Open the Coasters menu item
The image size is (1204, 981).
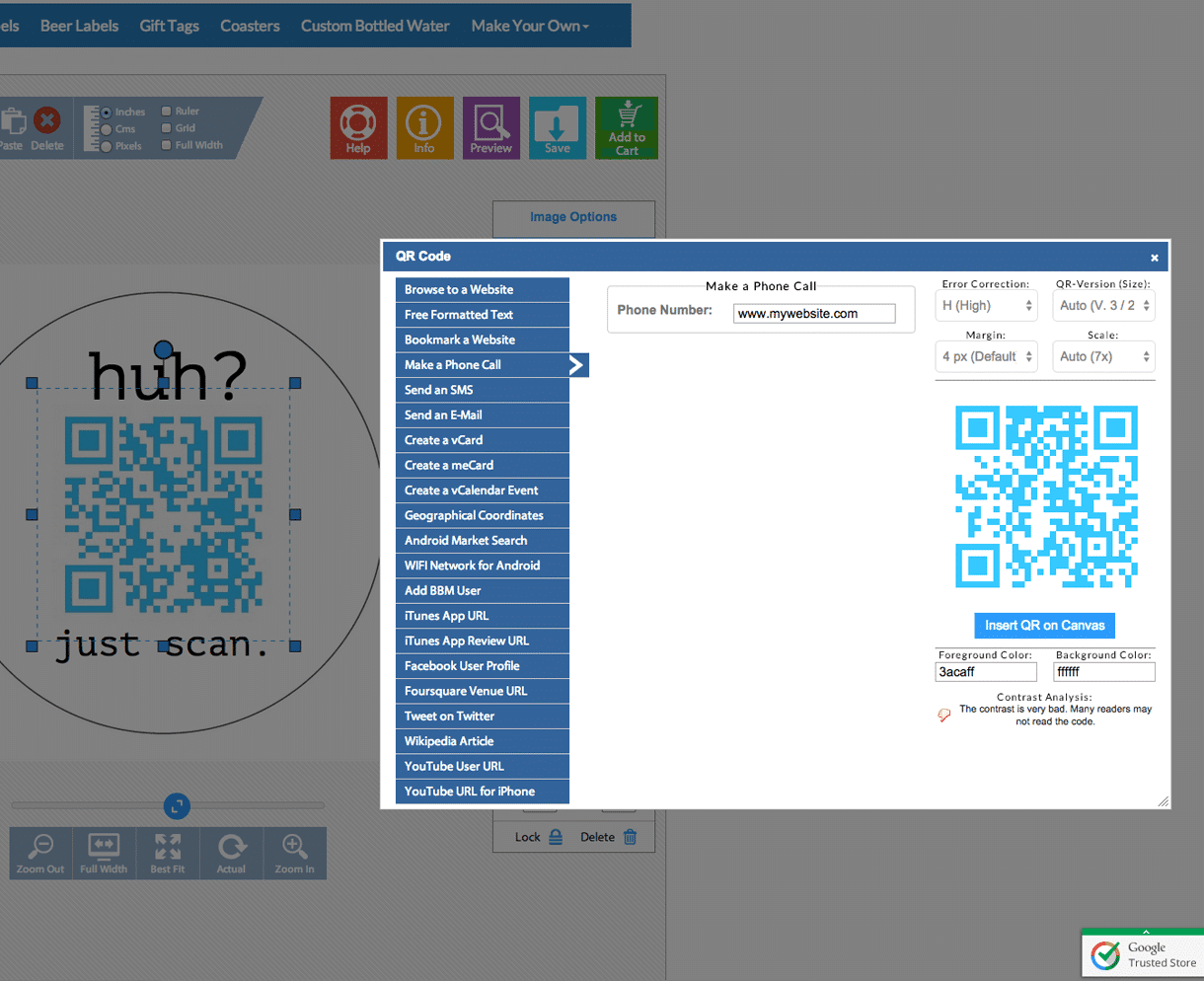[250, 26]
